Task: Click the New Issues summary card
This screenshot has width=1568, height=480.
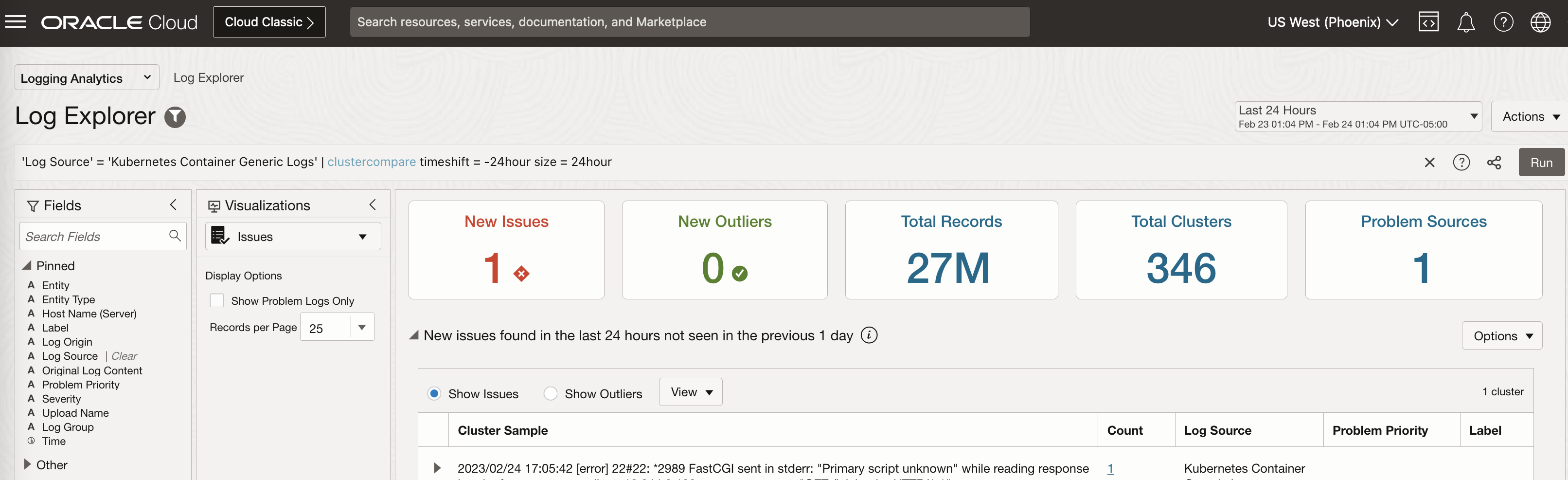Action: pos(506,250)
